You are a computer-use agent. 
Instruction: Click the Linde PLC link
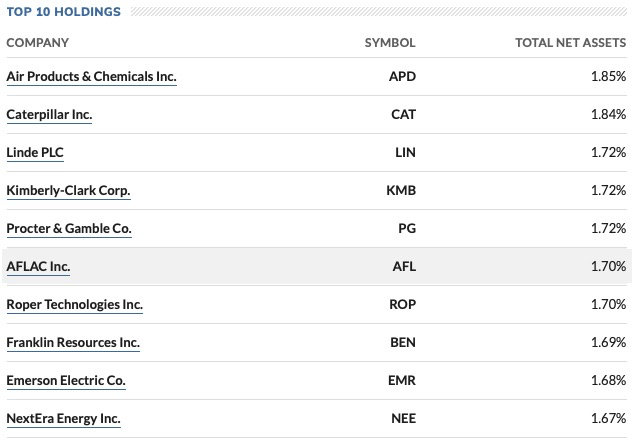tap(35, 153)
